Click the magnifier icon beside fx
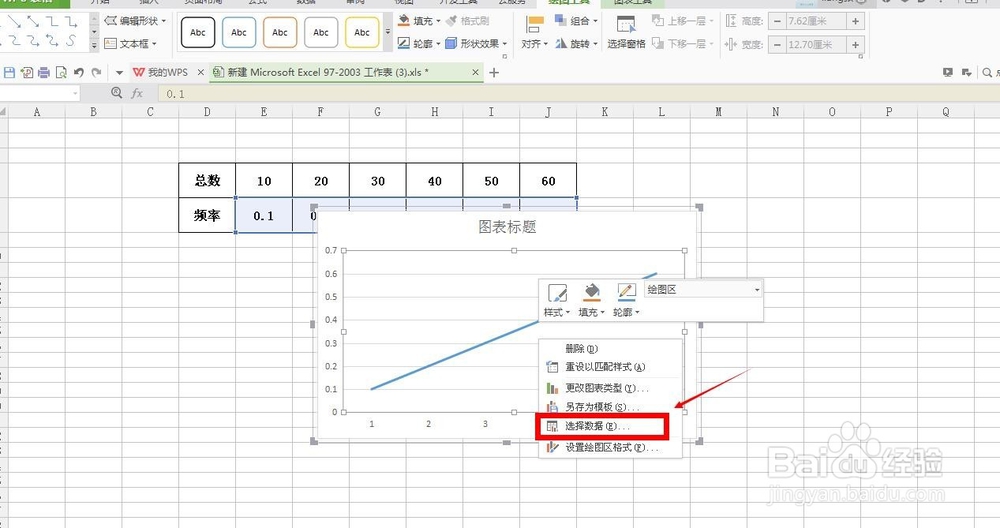1000x528 pixels. point(116,93)
